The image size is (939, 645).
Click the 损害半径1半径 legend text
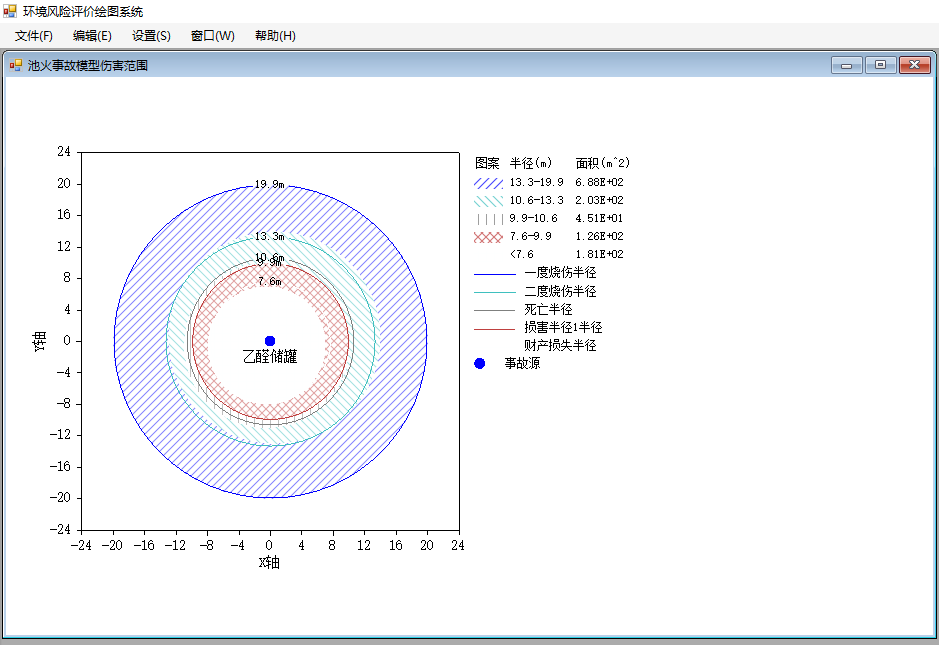[563, 328]
